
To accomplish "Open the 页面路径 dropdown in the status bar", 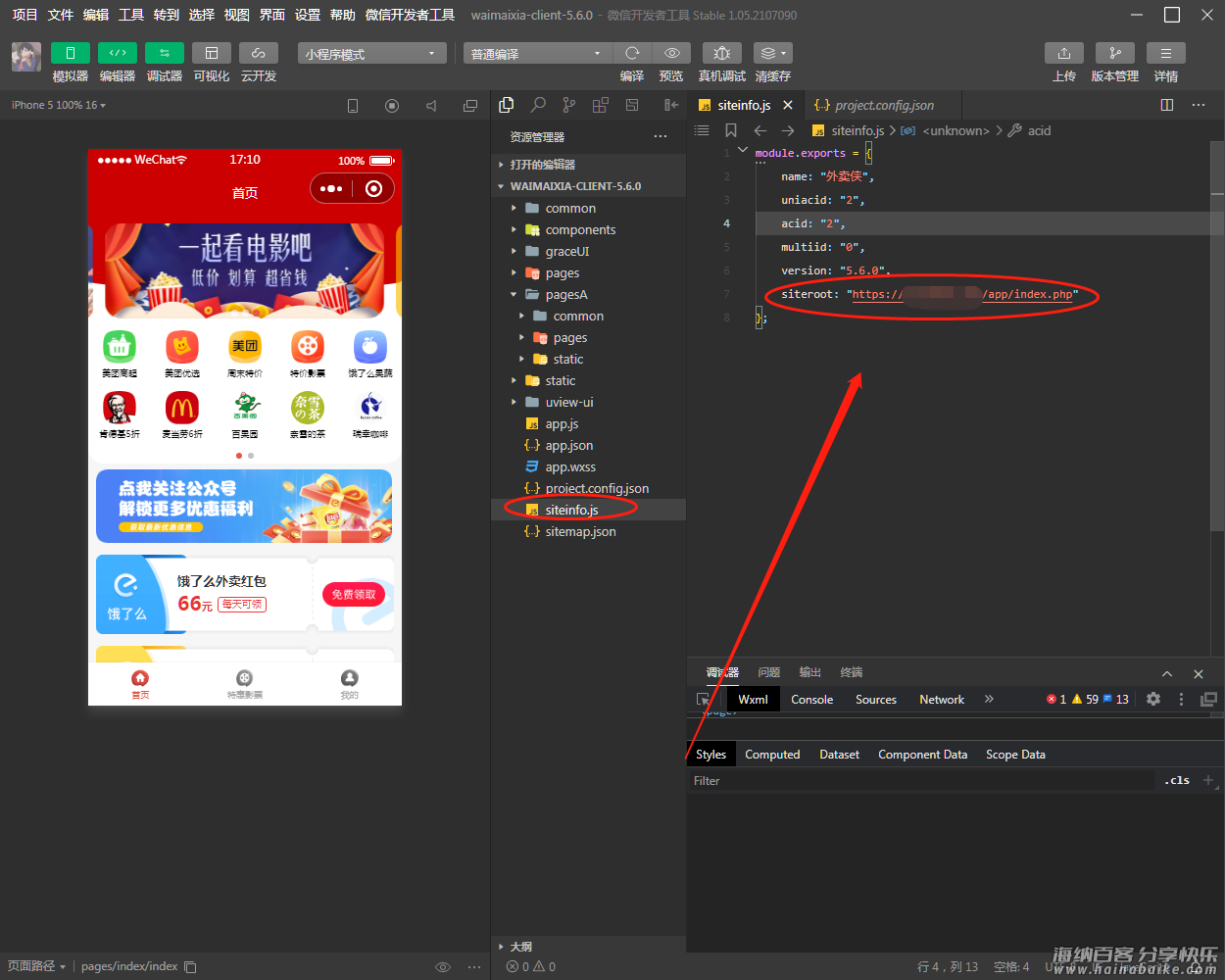I will click(x=37, y=966).
